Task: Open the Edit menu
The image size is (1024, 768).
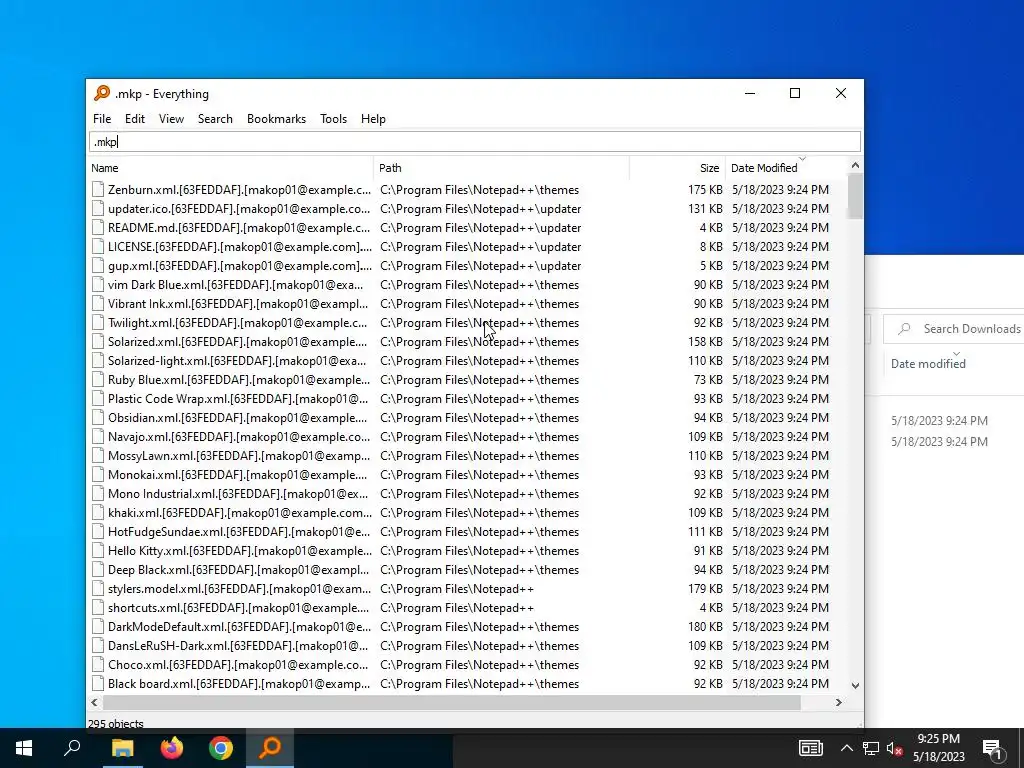Action: (135, 119)
